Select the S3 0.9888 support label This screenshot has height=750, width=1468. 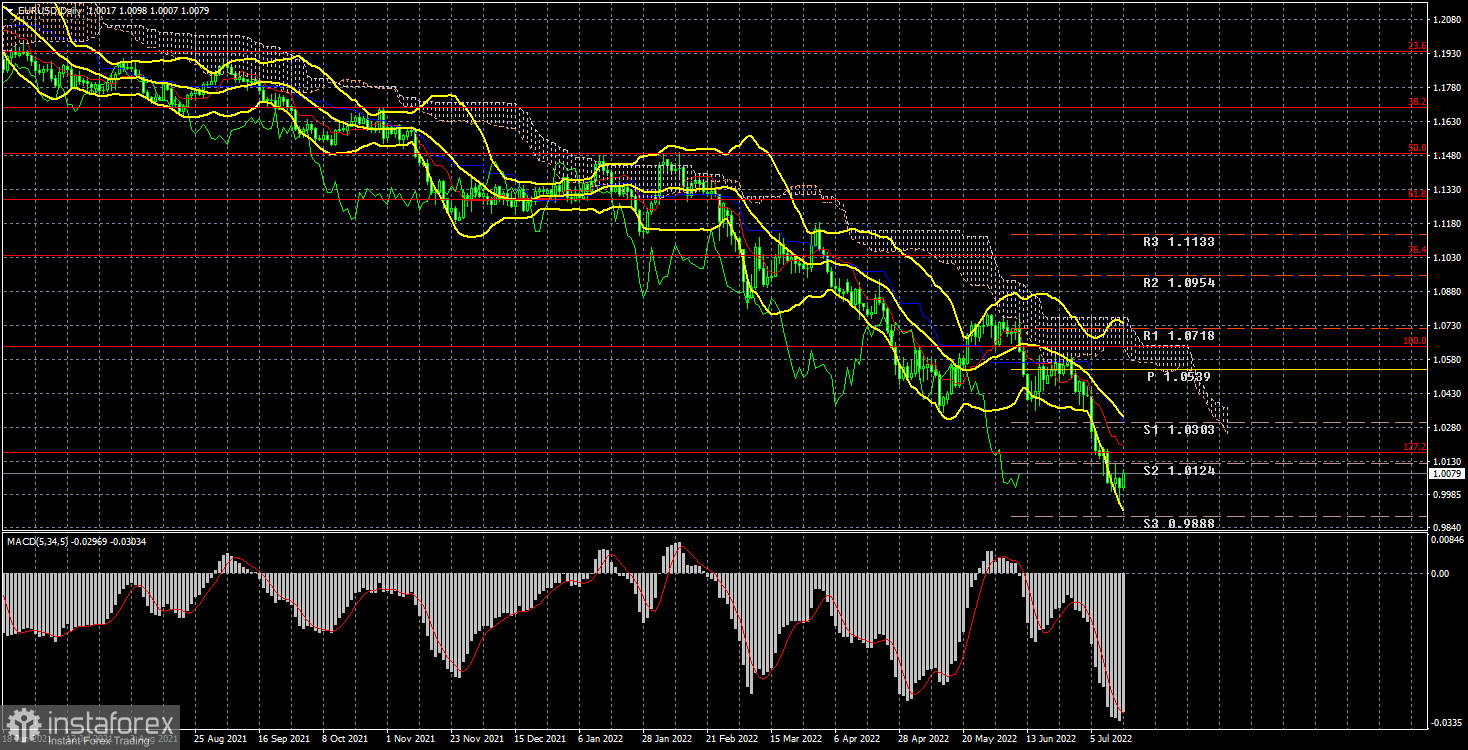point(1180,523)
